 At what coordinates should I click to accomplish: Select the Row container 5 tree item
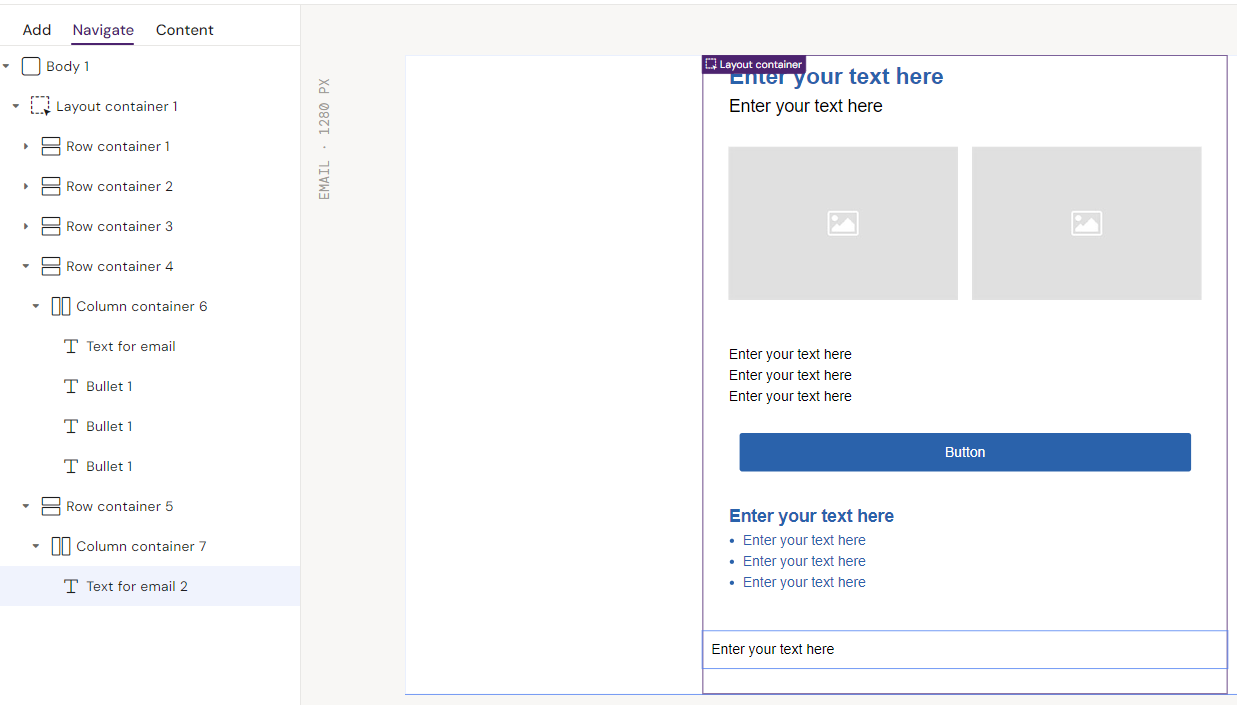coord(119,506)
